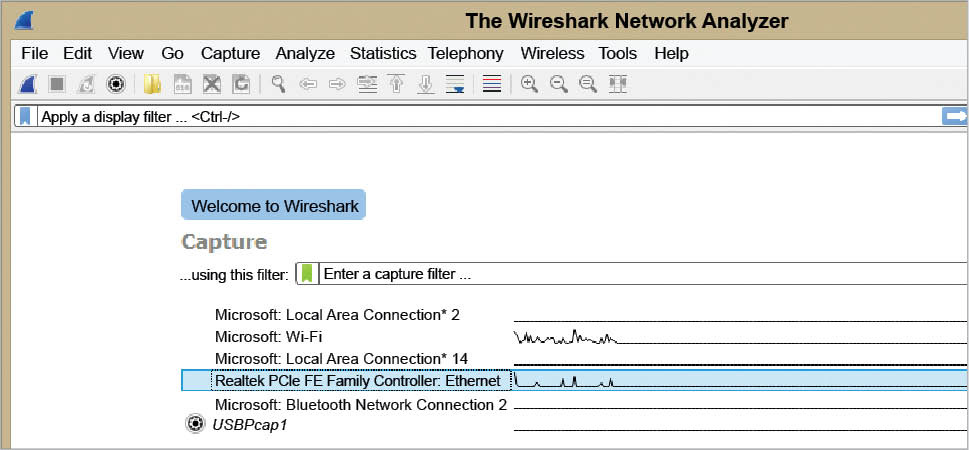Open the capture filter bookmark dropdown
This screenshot has width=969, height=450.
307,273
